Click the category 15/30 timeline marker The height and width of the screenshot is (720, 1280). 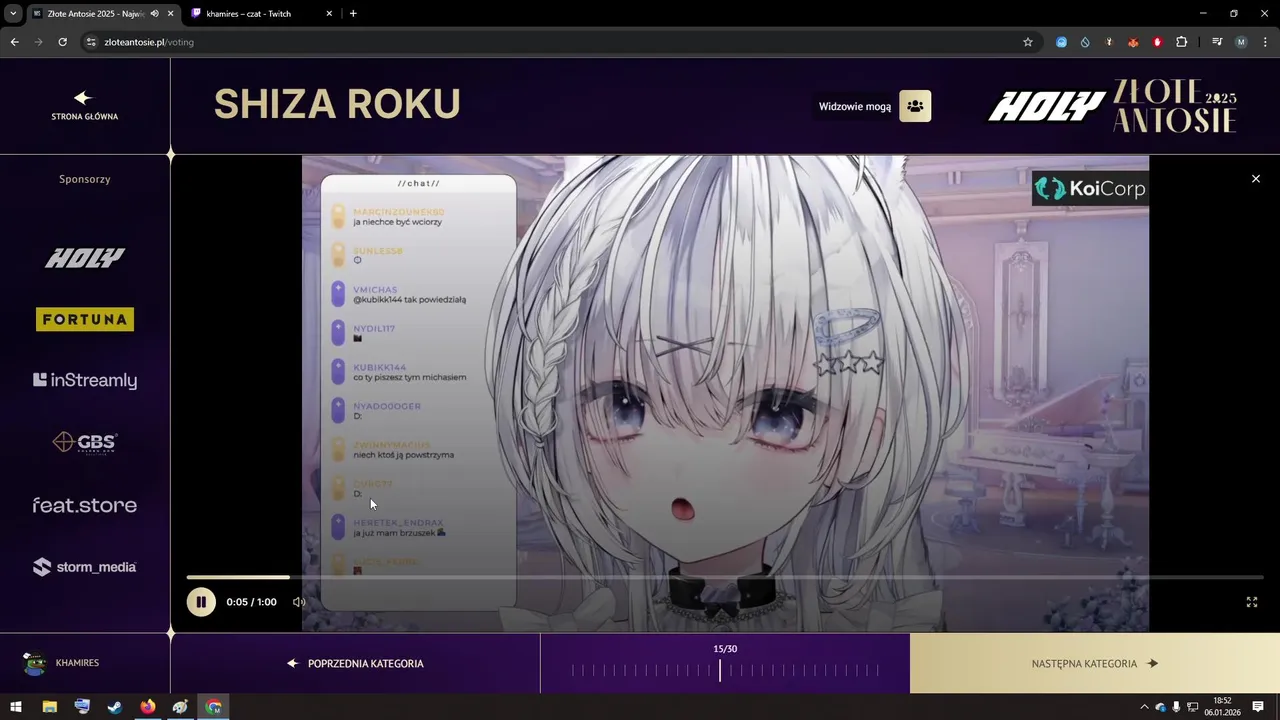point(720,670)
